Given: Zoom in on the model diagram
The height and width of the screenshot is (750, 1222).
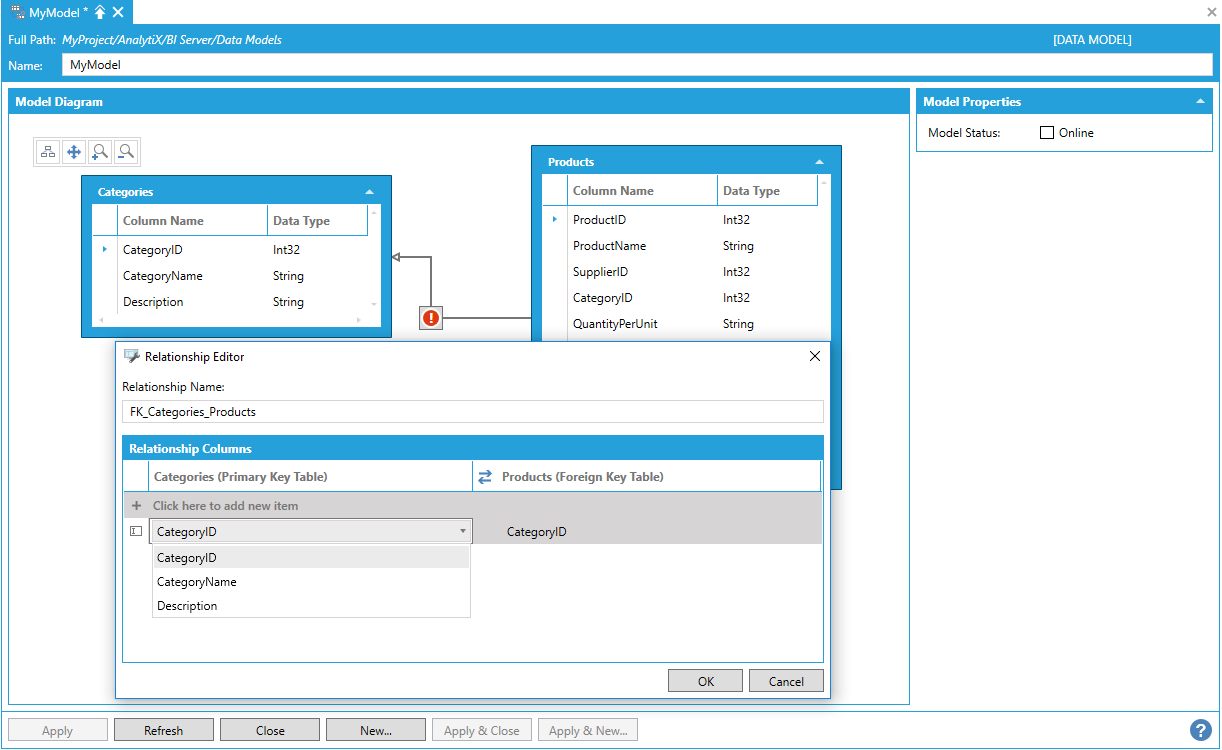Looking at the screenshot, I should click(x=100, y=152).
